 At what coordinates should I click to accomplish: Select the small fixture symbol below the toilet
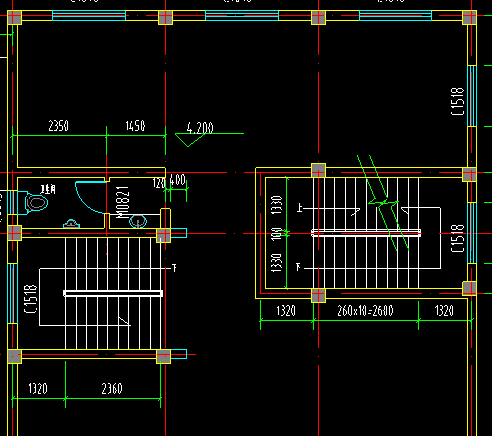pyautogui.click(x=71, y=224)
